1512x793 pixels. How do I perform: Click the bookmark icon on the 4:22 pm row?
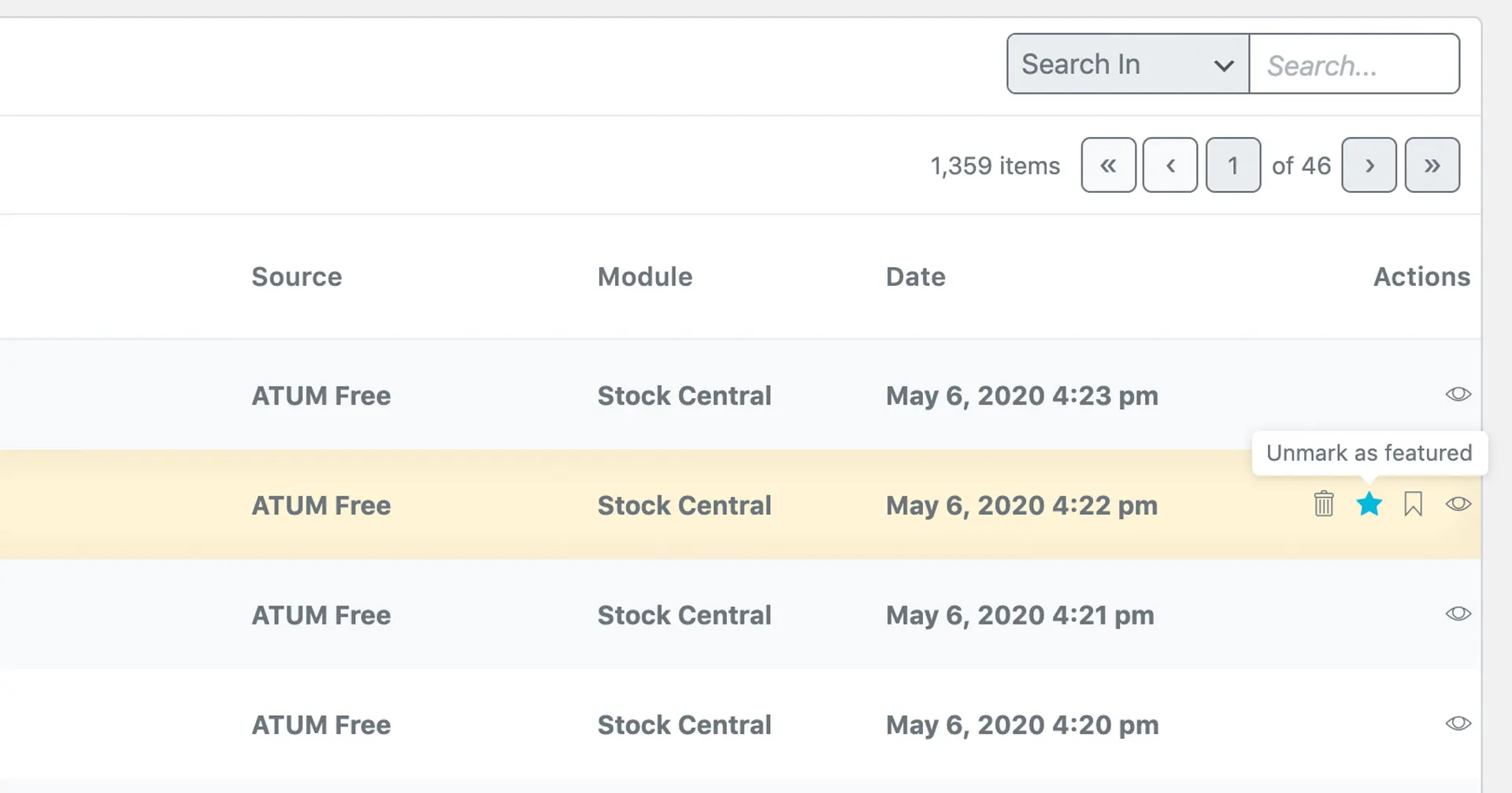[x=1414, y=504]
